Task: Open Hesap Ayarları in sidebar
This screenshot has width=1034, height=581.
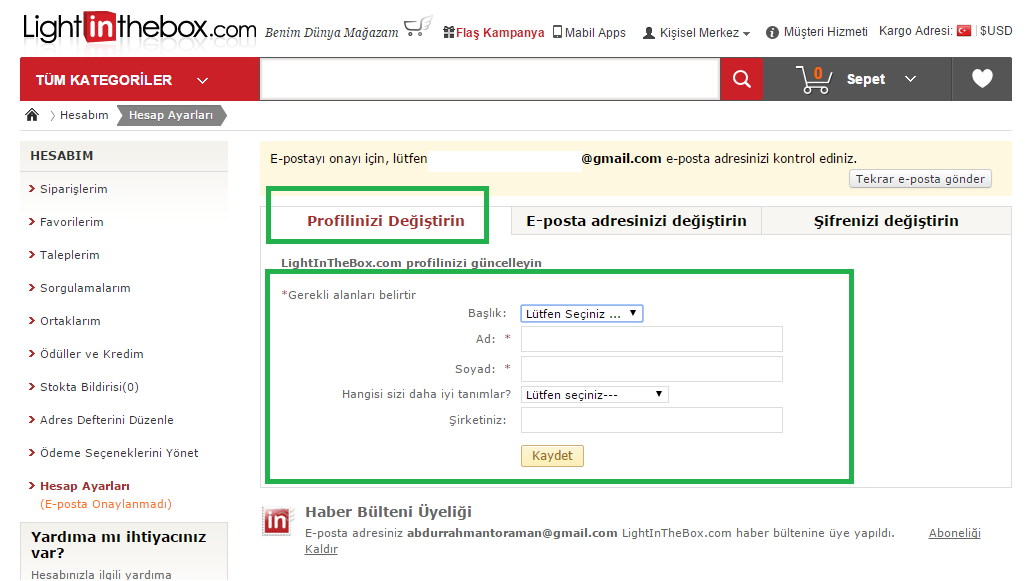Action: (x=84, y=485)
